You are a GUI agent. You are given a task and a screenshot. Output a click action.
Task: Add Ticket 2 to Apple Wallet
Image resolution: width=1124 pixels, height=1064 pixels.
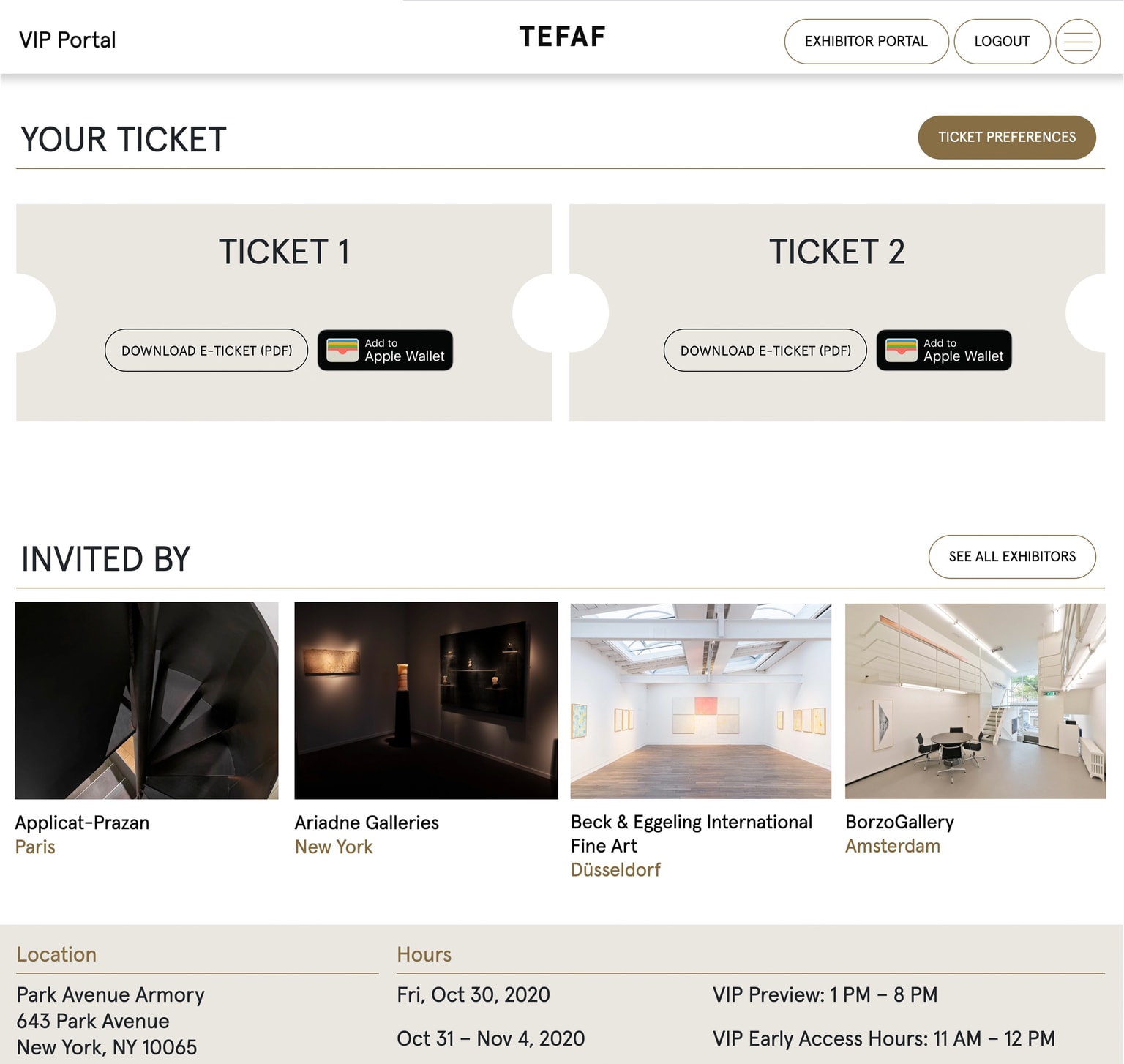click(943, 351)
